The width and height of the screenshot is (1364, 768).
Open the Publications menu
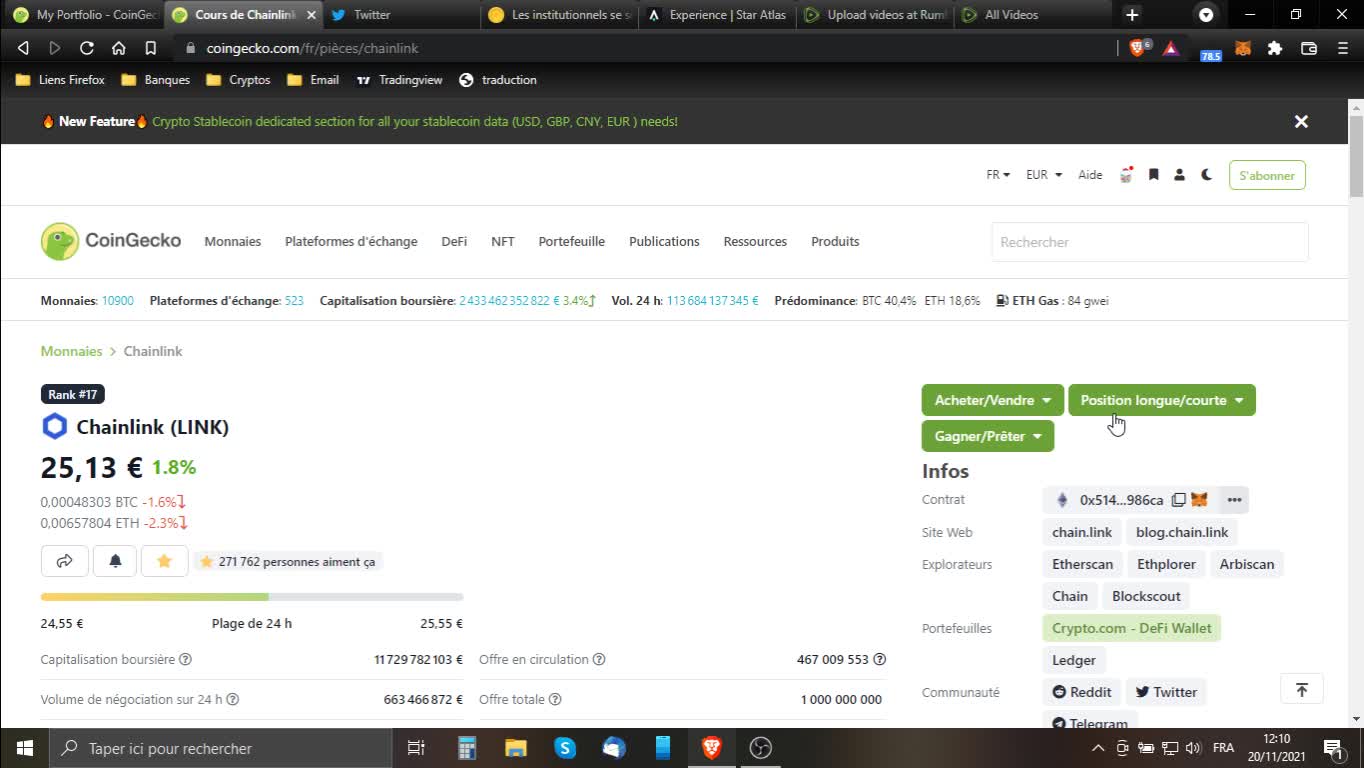pos(664,241)
